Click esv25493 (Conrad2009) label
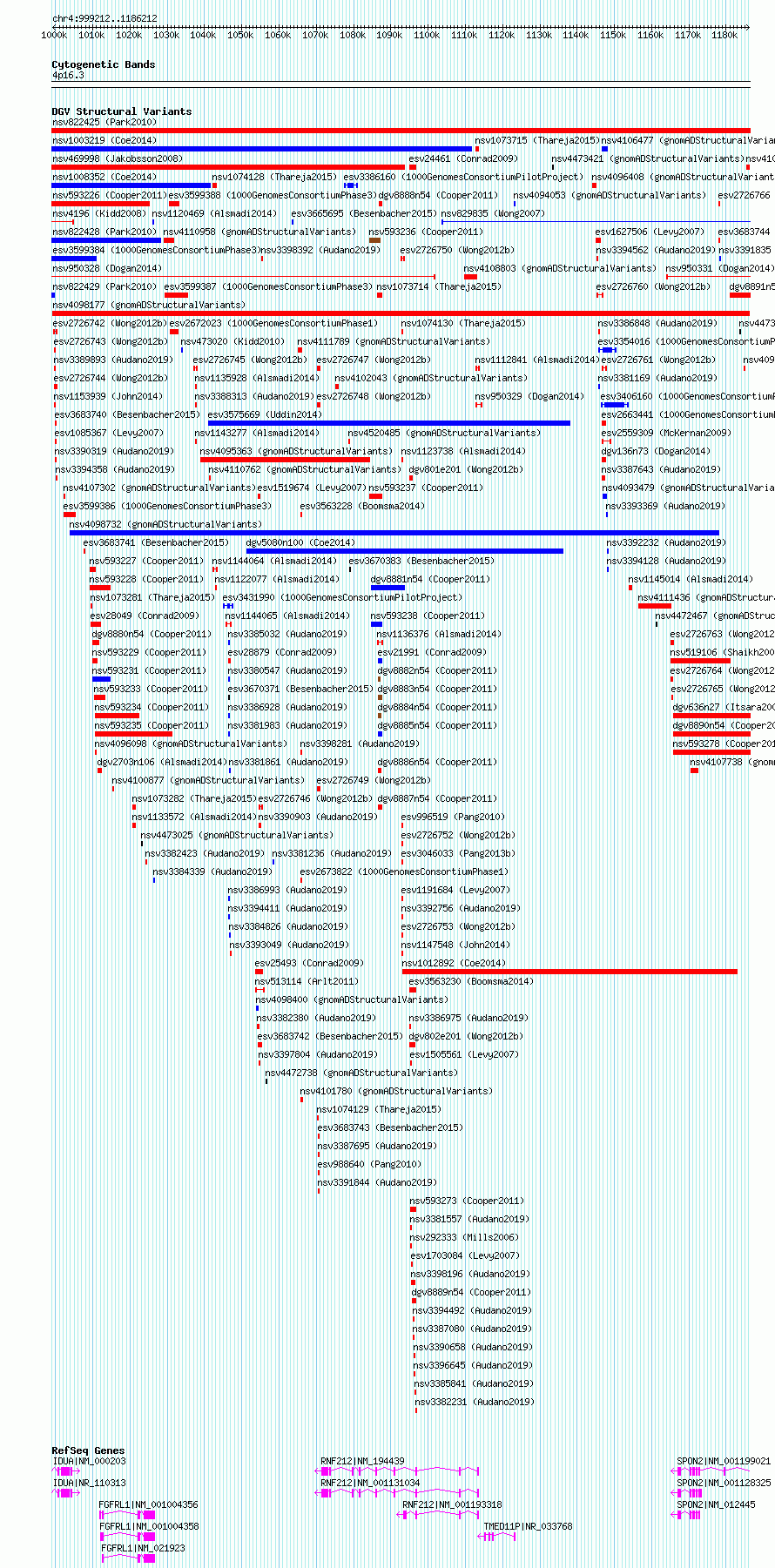 pos(309,964)
